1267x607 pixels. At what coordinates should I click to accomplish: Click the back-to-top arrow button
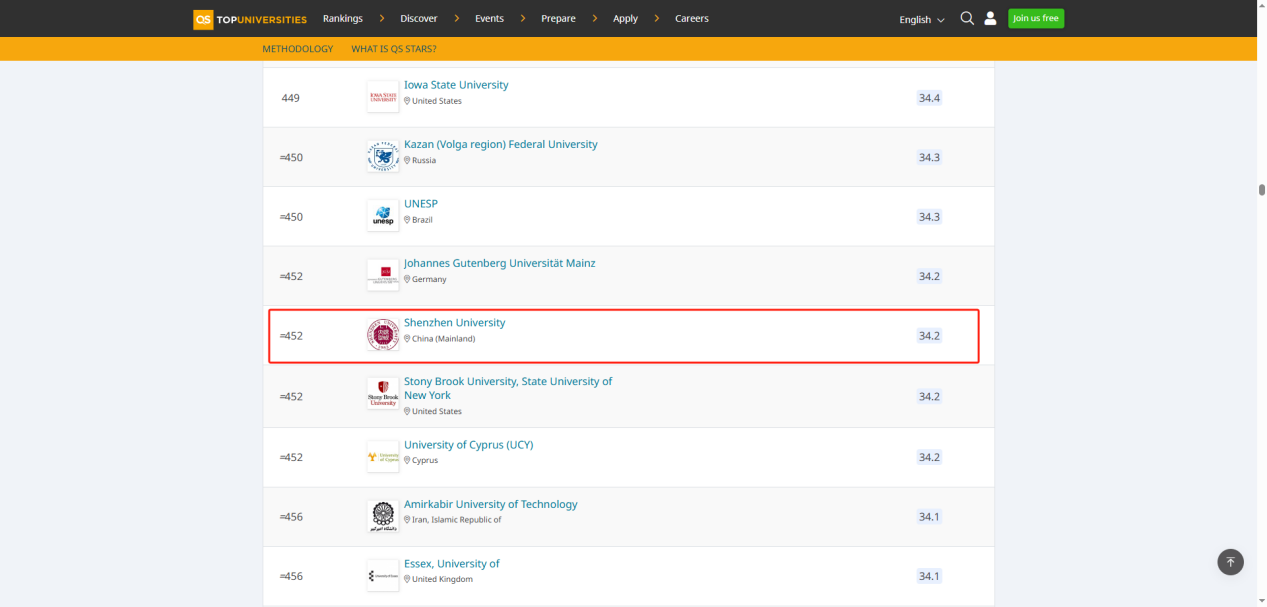(1230, 562)
